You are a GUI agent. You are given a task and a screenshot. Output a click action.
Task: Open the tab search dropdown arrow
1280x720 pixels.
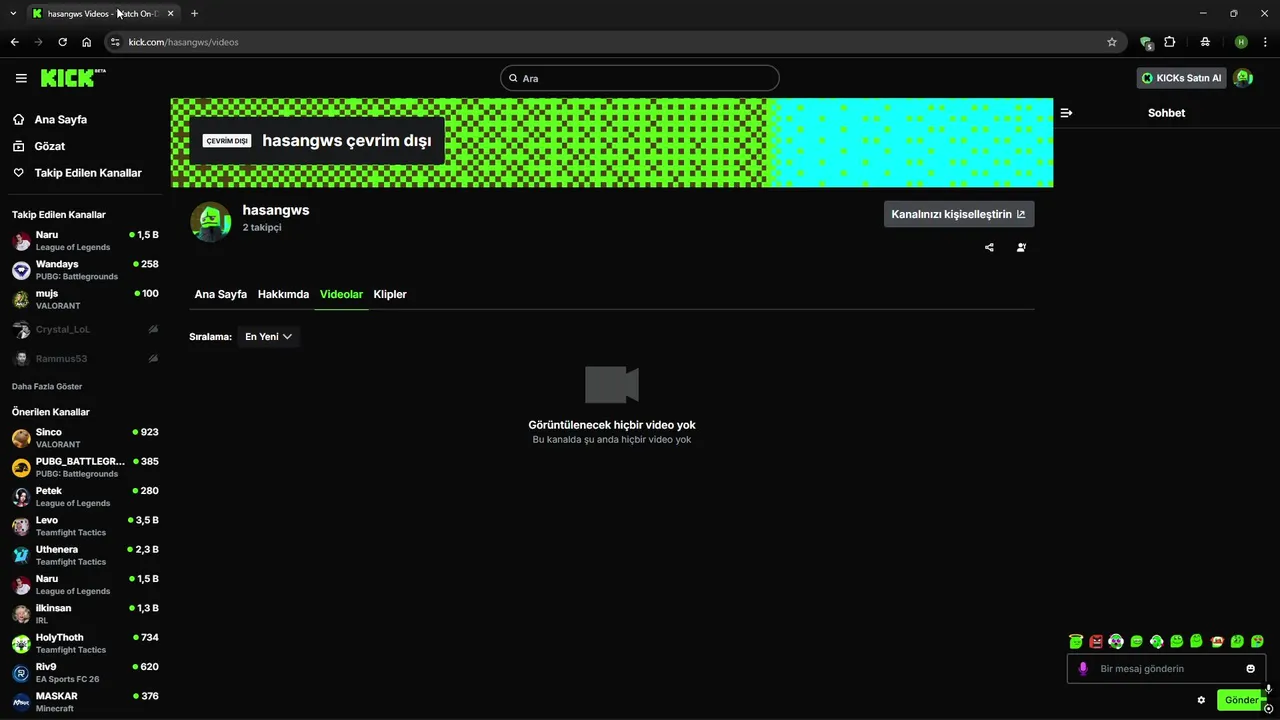point(13,14)
